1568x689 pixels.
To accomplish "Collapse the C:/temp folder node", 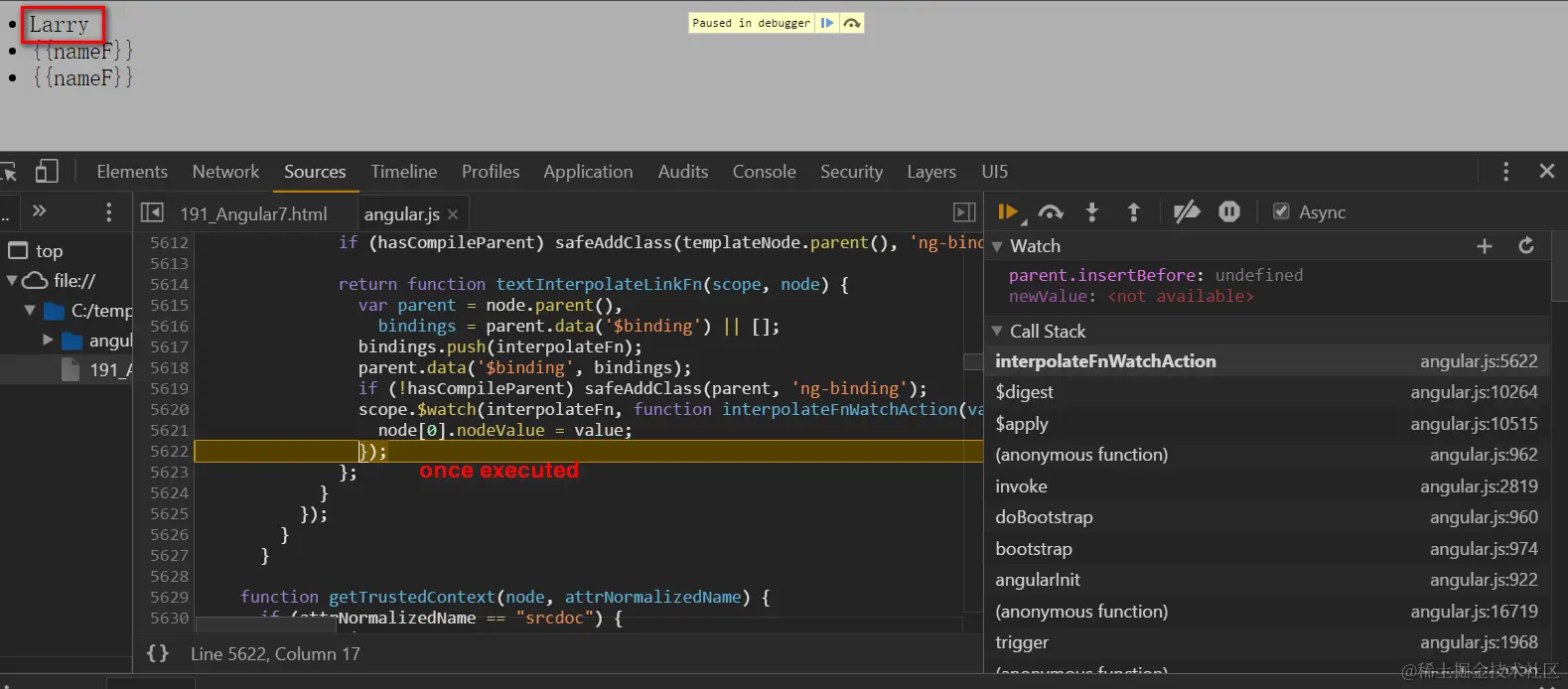I will pos(30,311).
